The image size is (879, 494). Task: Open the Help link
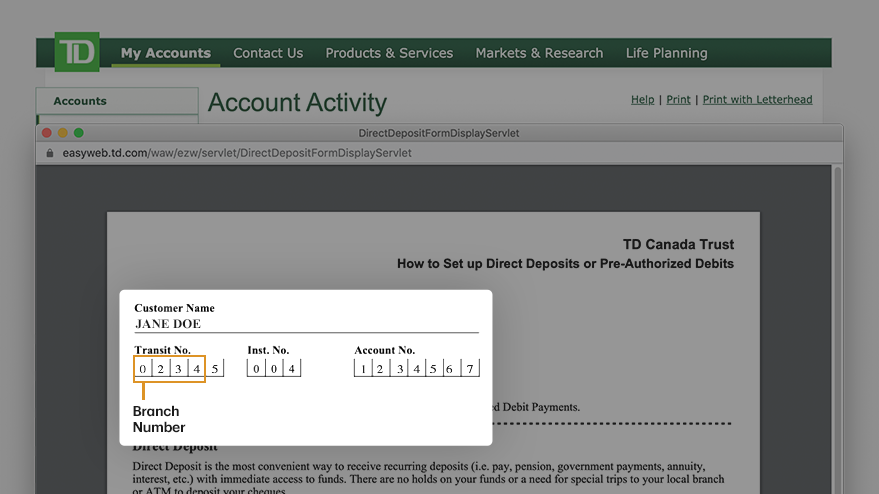click(642, 99)
